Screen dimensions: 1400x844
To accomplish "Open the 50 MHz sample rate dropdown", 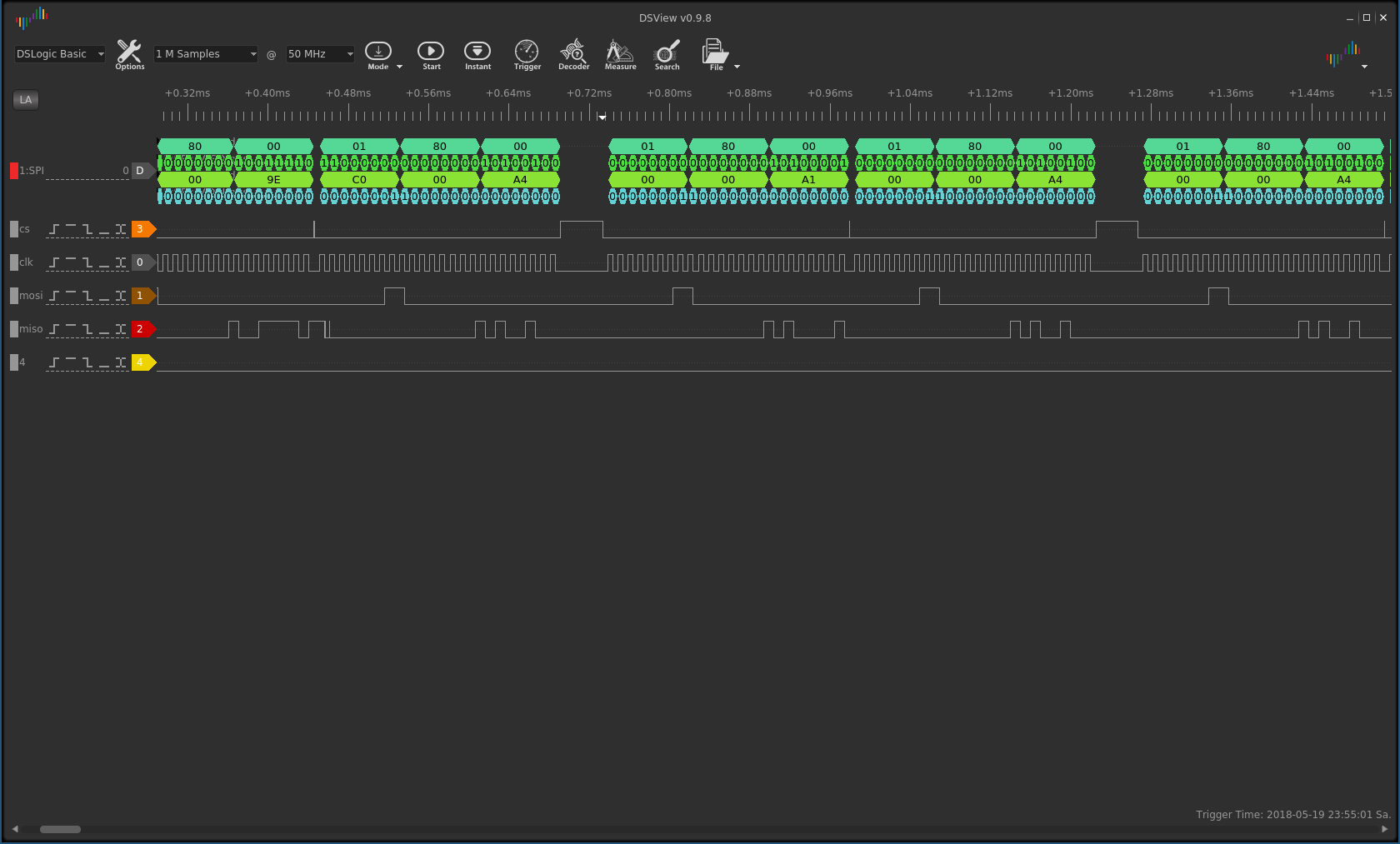I will pyautogui.click(x=320, y=54).
